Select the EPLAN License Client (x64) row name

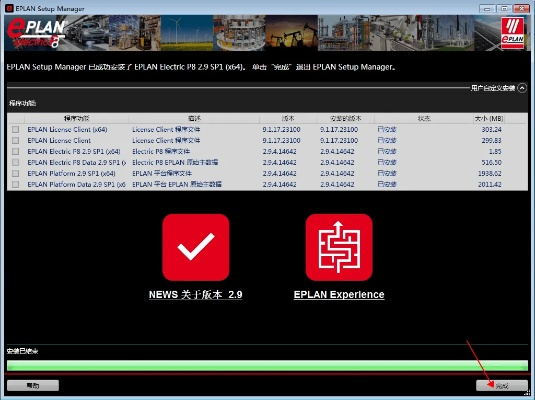(x=67, y=130)
